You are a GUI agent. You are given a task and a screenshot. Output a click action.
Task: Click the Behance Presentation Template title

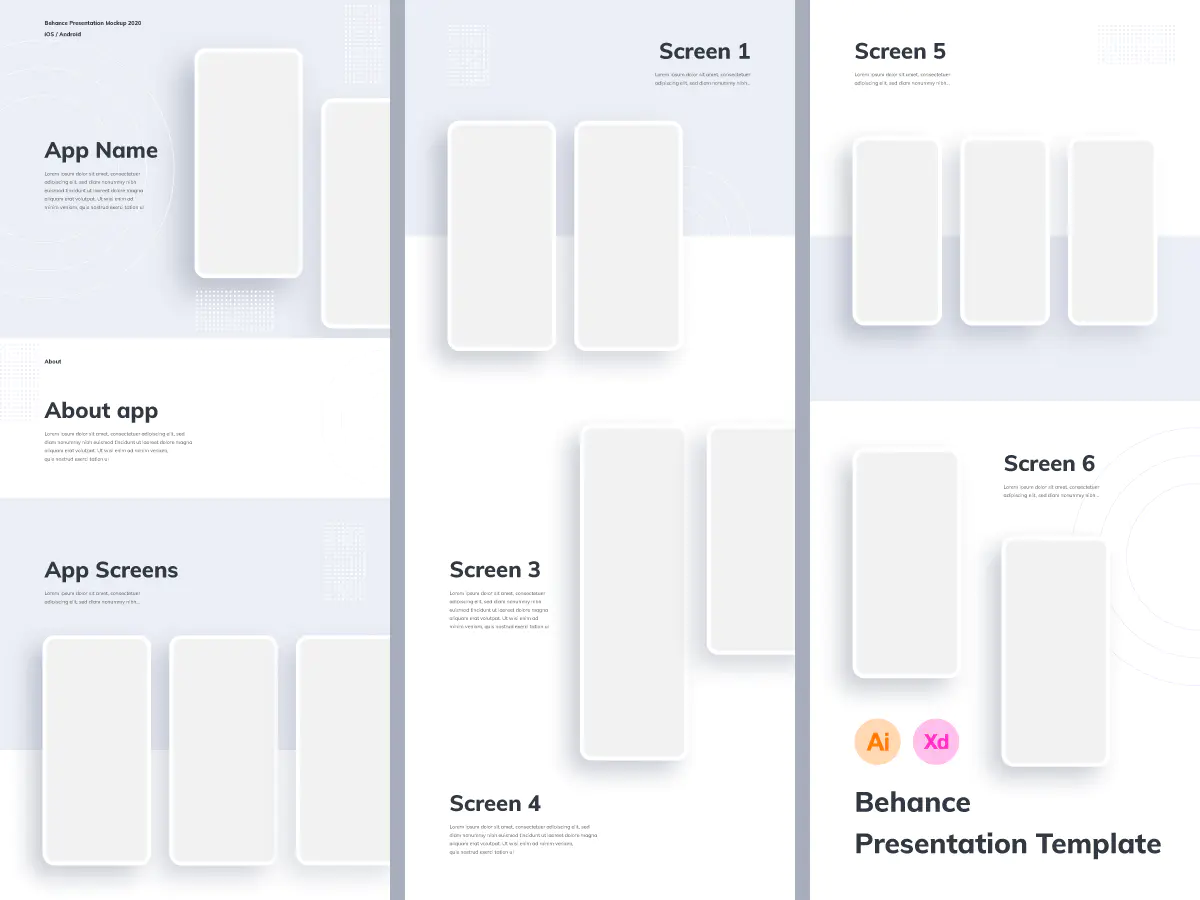pyautogui.click(x=1008, y=823)
